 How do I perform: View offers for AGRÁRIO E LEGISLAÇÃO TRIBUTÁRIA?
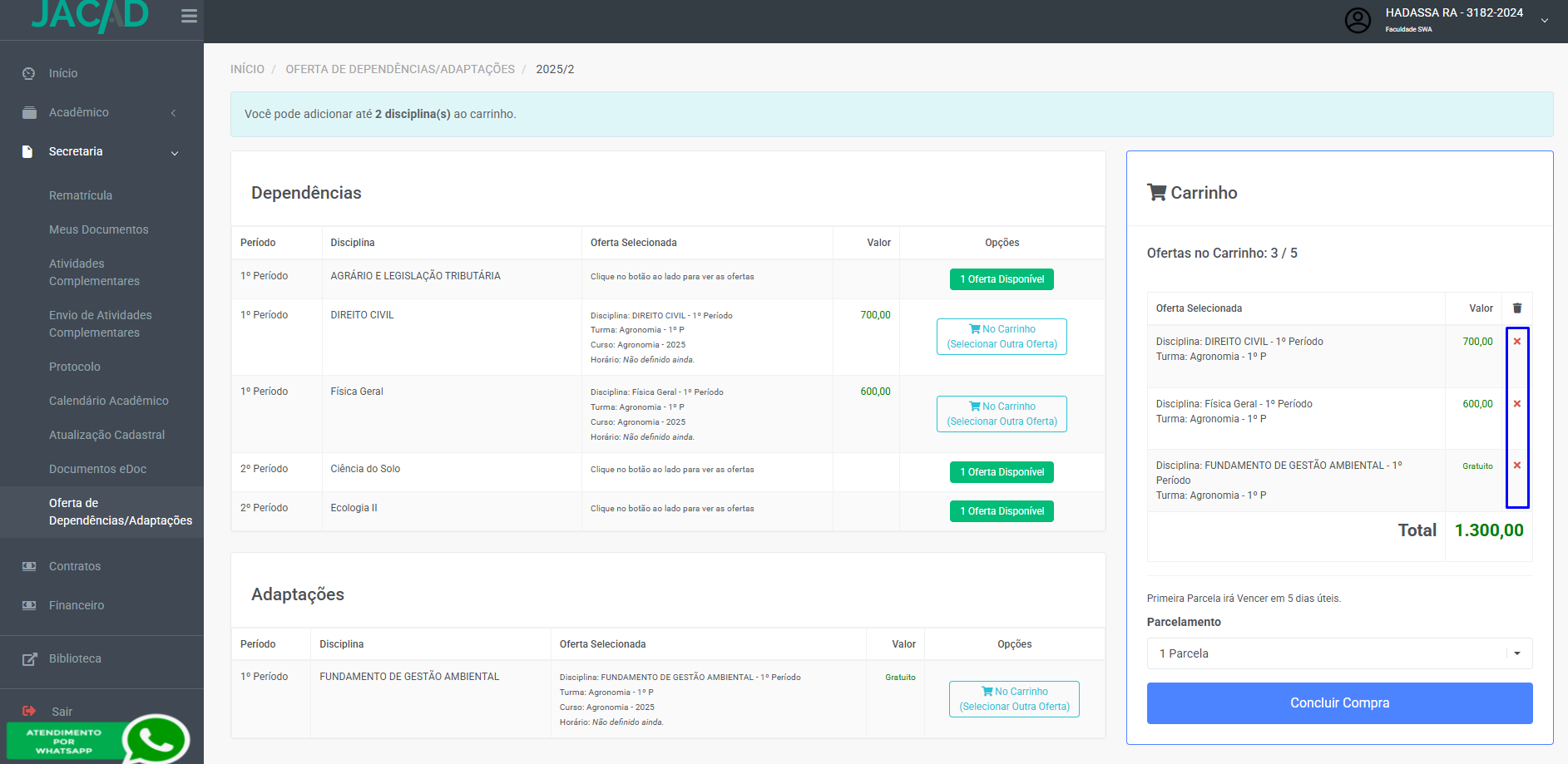point(1002,279)
